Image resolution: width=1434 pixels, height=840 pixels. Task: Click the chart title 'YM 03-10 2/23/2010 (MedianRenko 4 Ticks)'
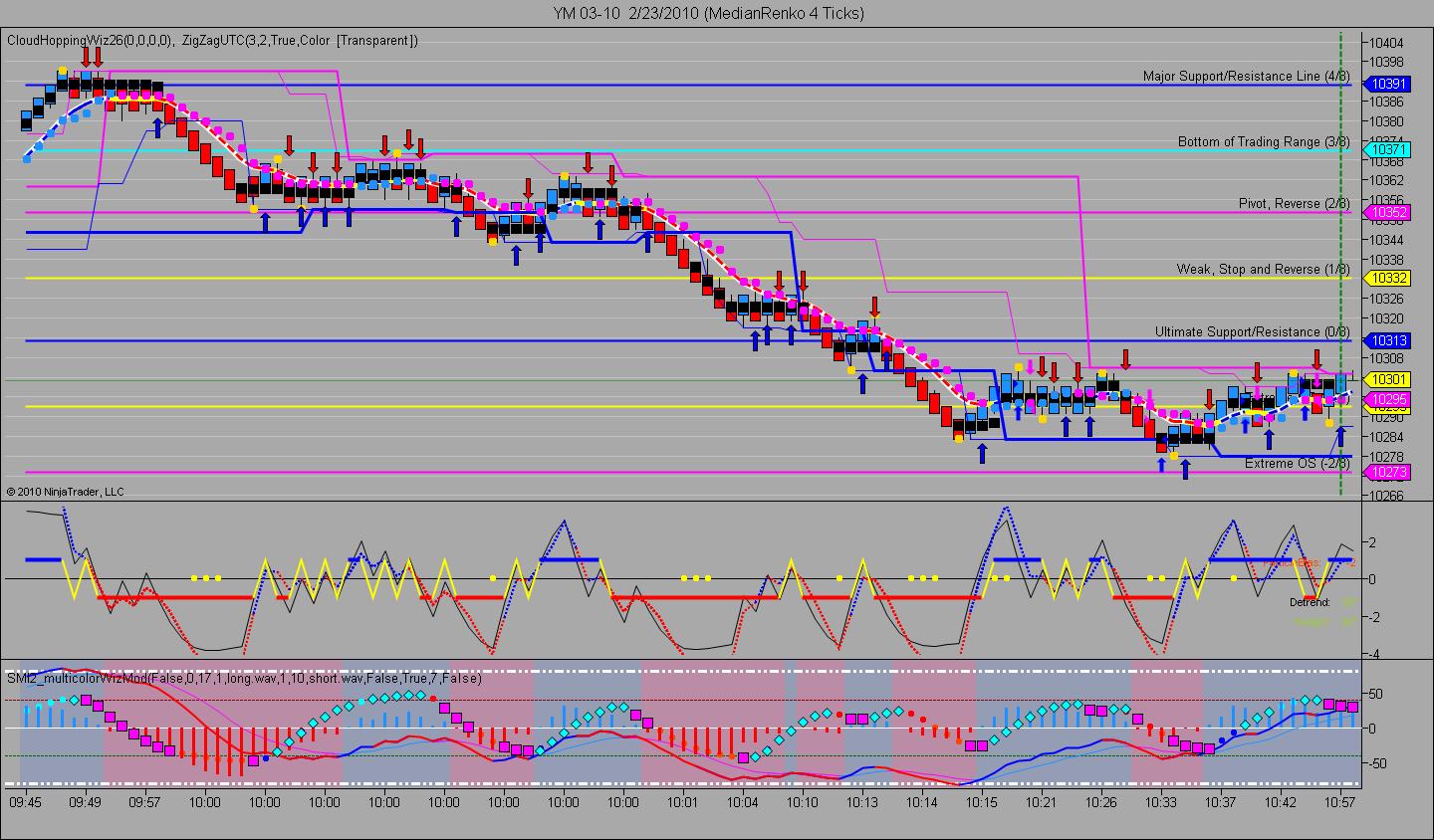point(709,13)
